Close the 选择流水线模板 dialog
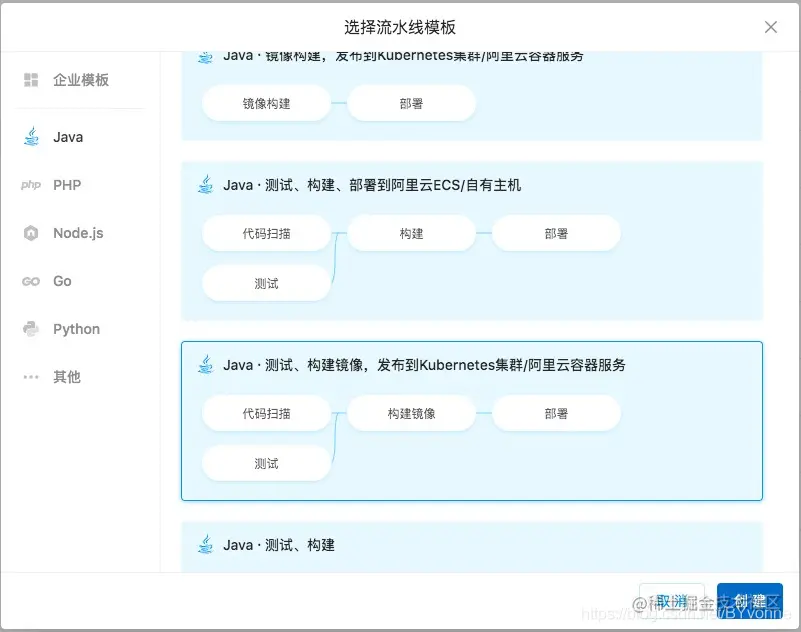The width and height of the screenshot is (801, 632). tap(771, 27)
